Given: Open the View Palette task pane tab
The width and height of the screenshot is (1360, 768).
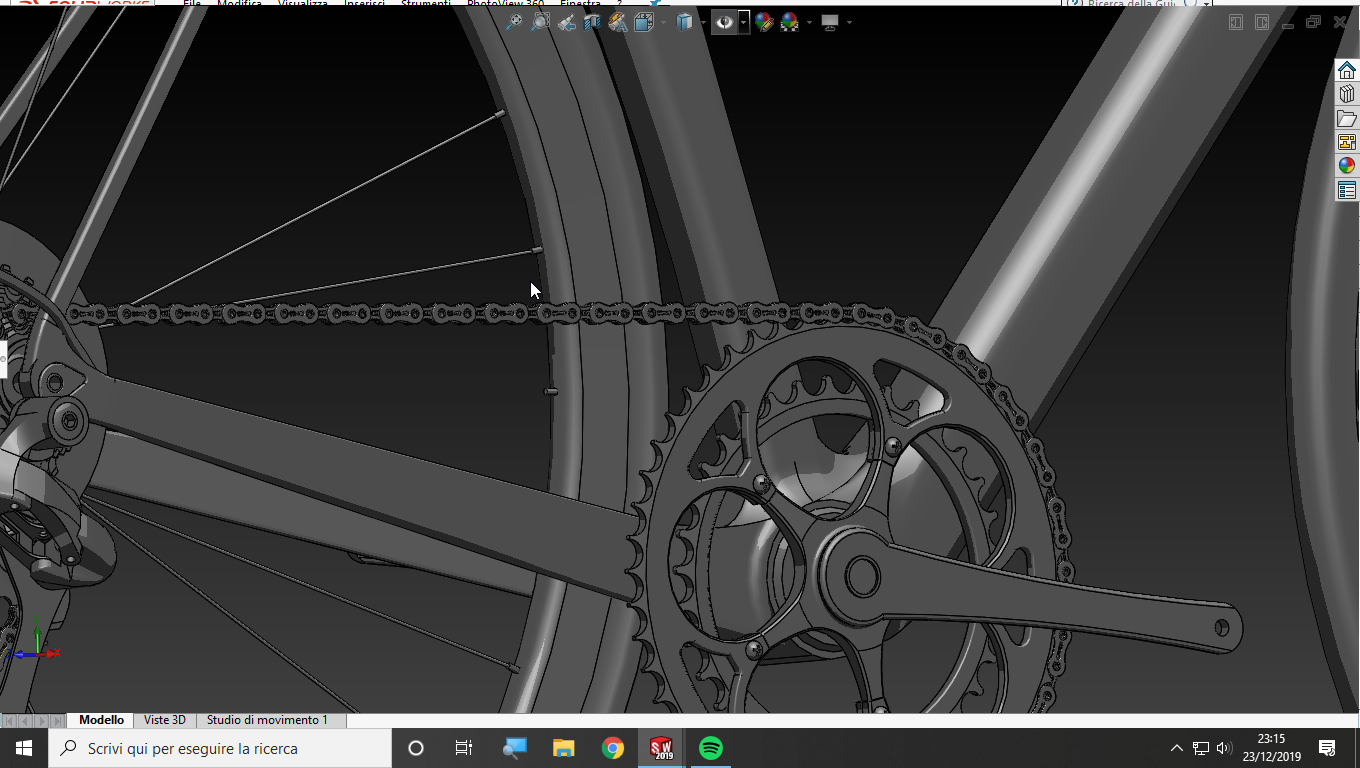Looking at the screenshot, I should pyautogui.click(x=1347, y=142).
